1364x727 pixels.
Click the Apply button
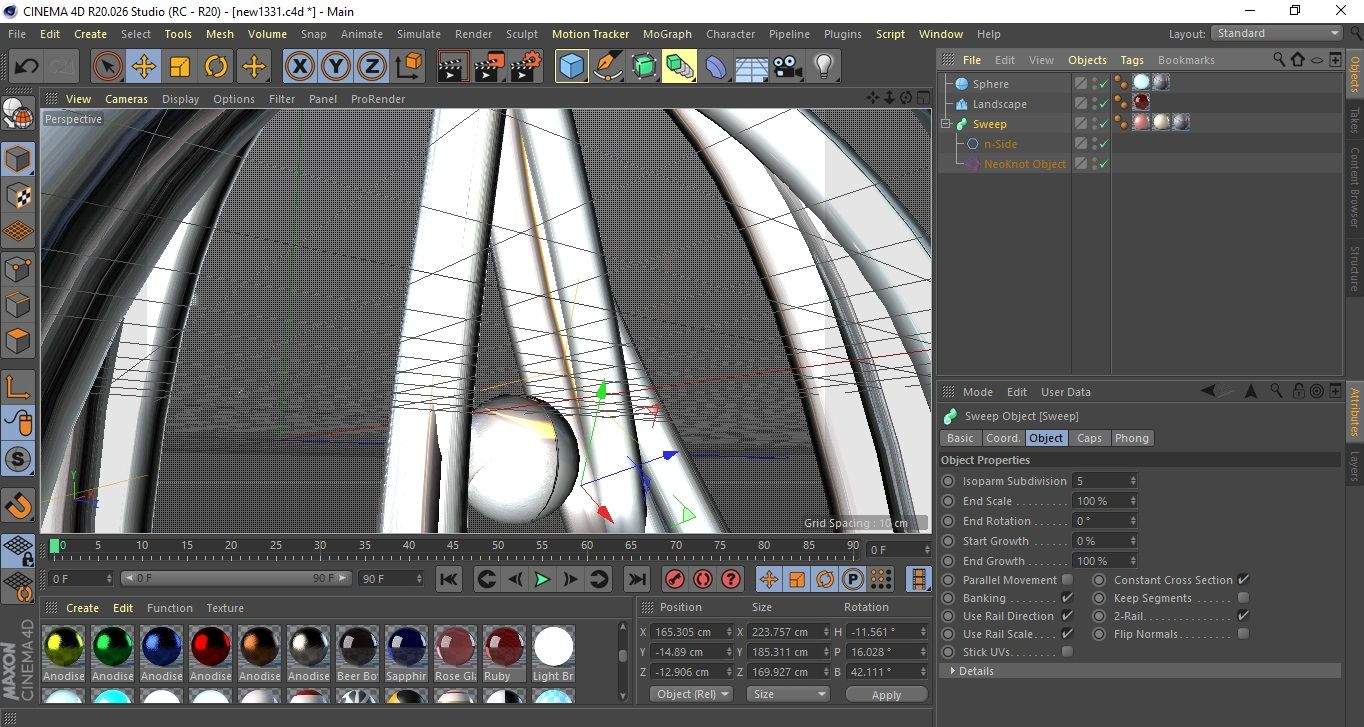[886, 694]
